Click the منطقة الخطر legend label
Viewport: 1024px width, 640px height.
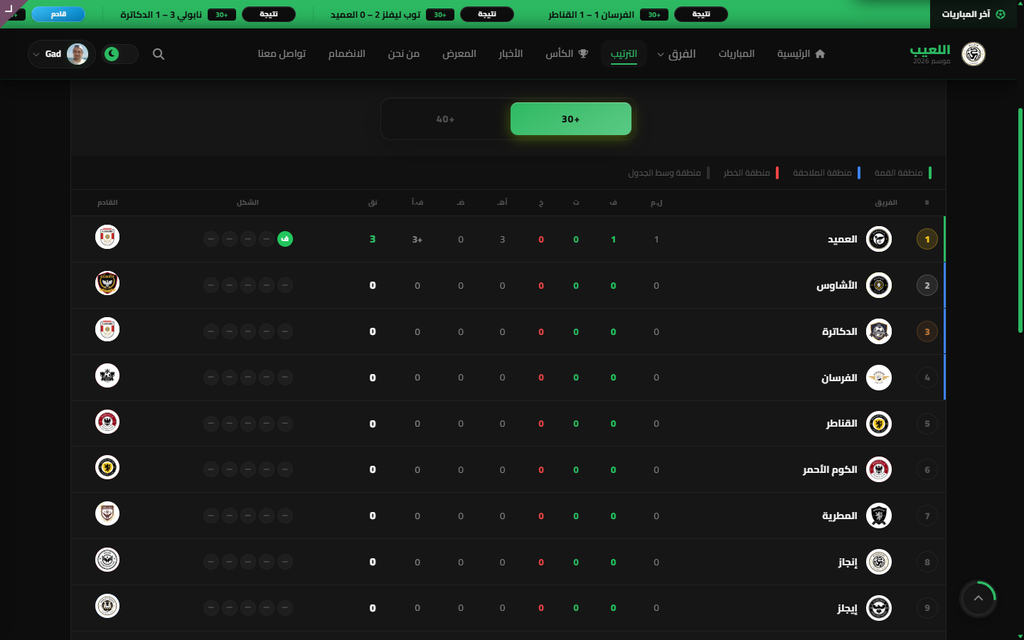click(x=746, y=173)
